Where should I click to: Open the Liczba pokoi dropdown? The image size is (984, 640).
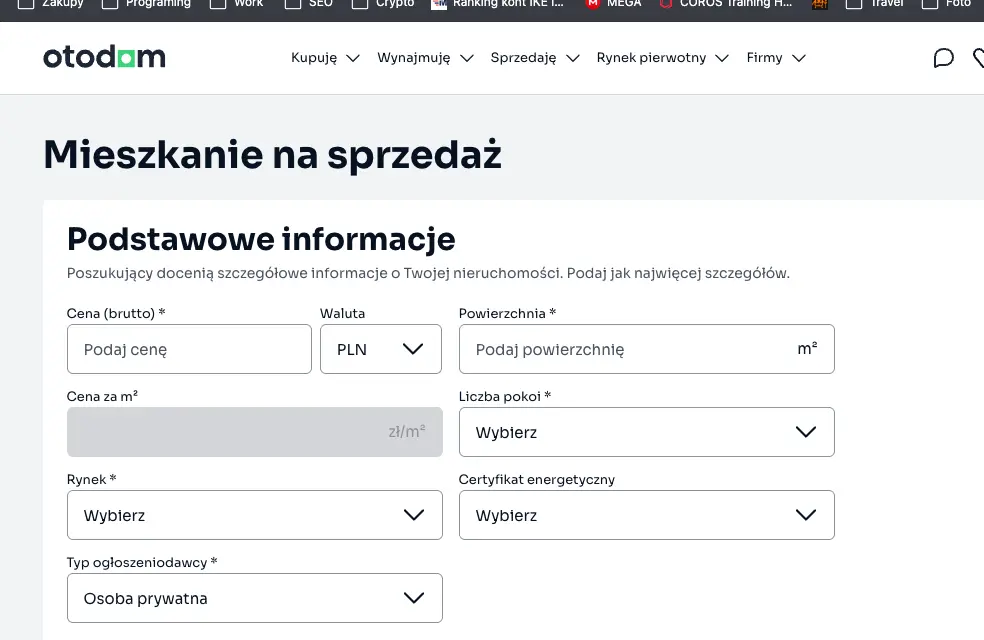pyautogui.click(x=646, y=432)
